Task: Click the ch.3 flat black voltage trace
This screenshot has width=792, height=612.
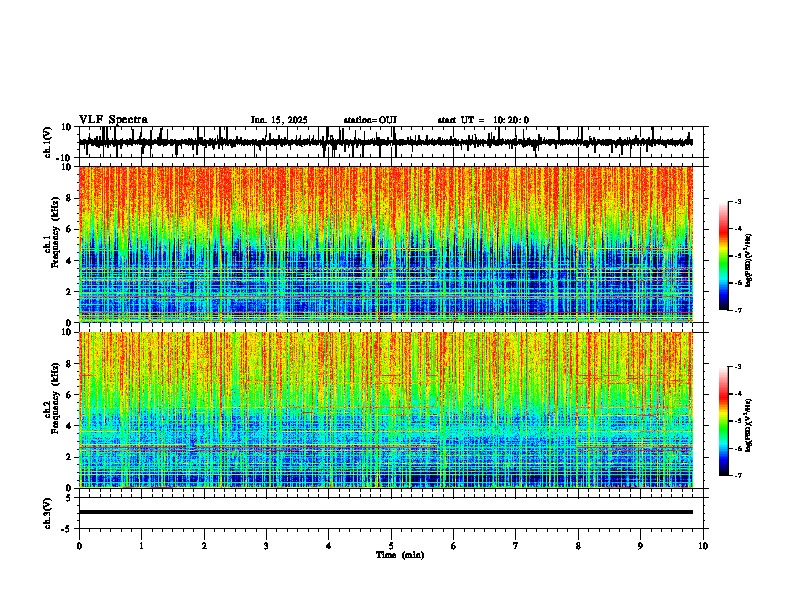Action: [386, 512]
